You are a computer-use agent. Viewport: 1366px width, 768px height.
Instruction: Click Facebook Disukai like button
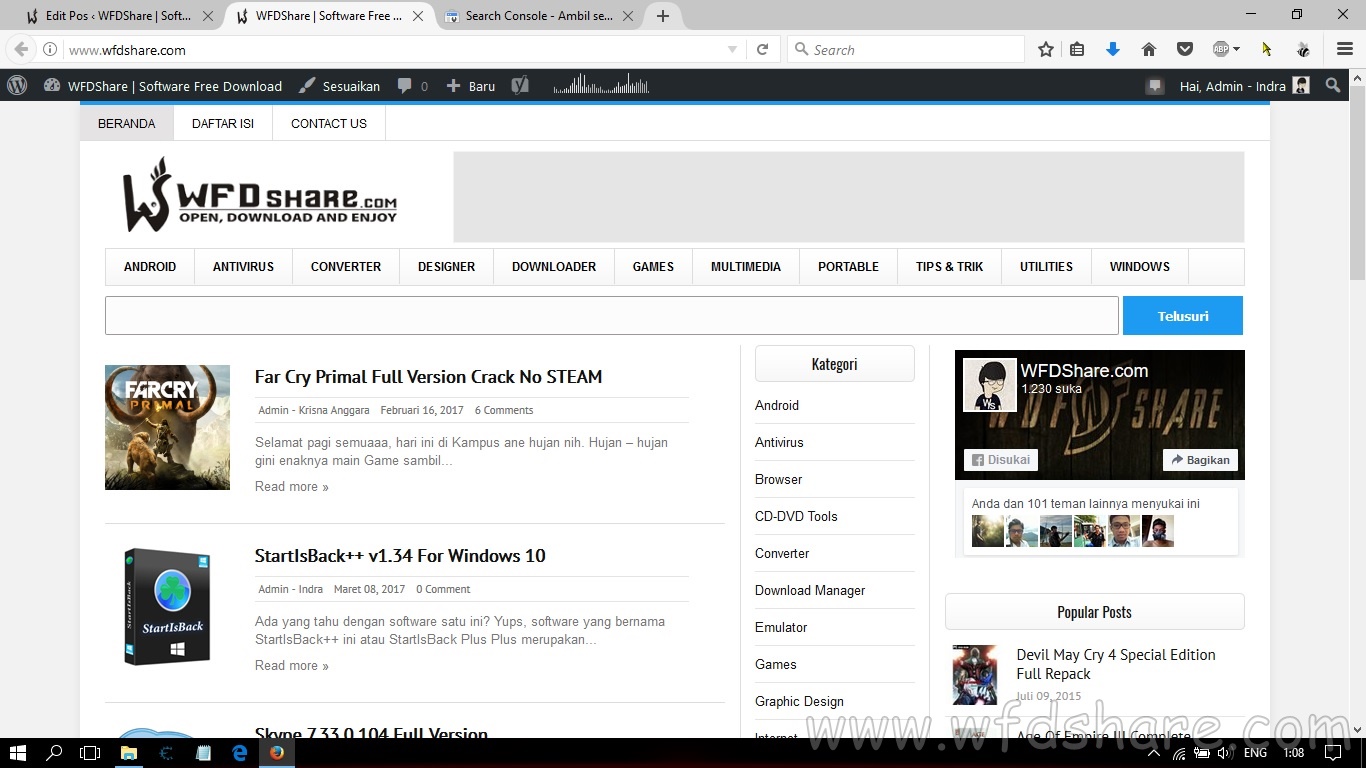click(1001, 460)
